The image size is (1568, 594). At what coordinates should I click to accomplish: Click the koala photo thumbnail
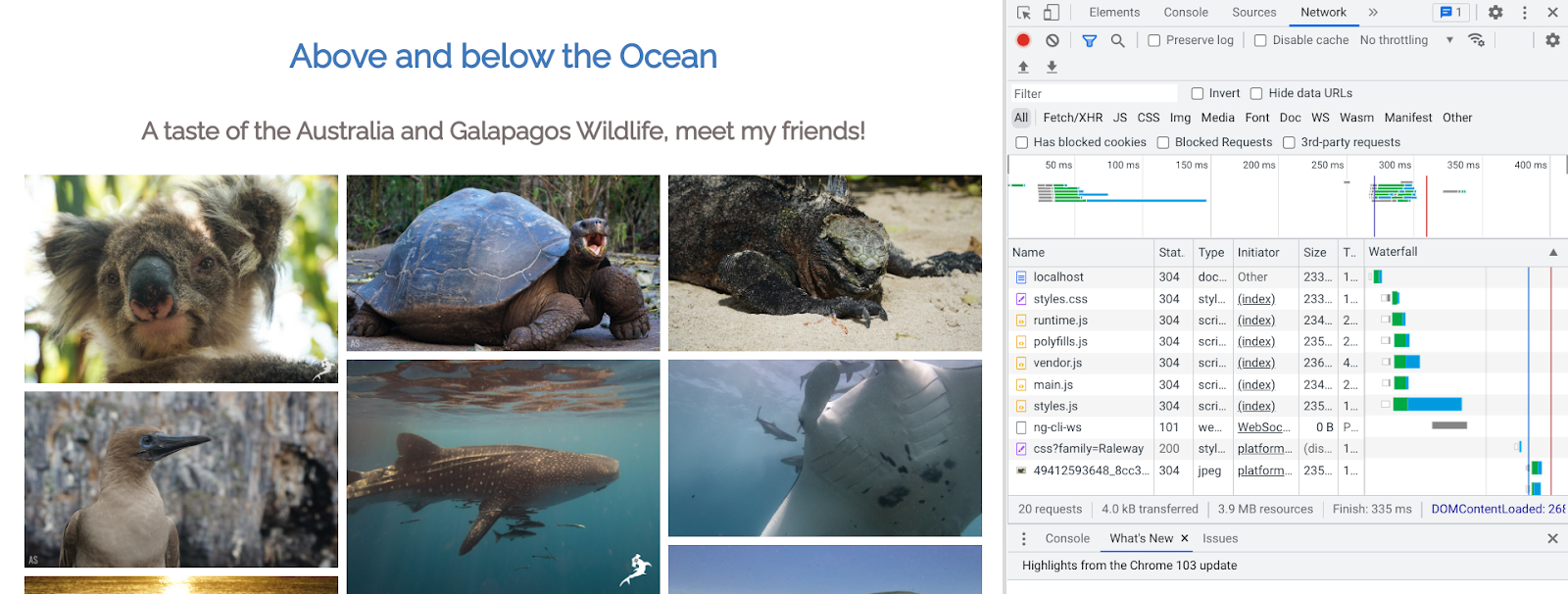point(181,278)
